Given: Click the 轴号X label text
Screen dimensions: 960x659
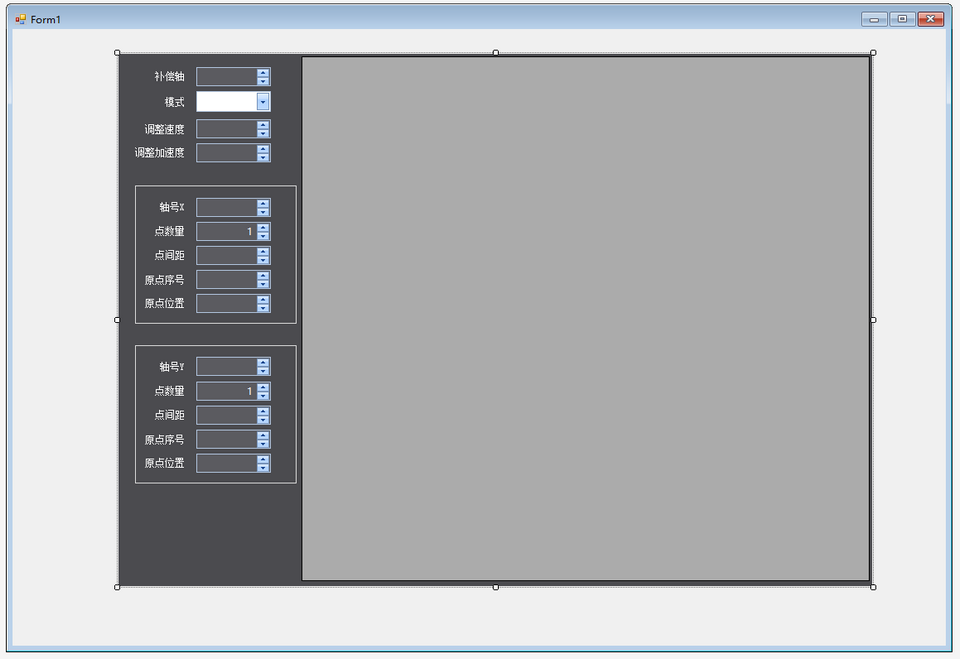Looking at the screenshot, I should pos(171,207).
